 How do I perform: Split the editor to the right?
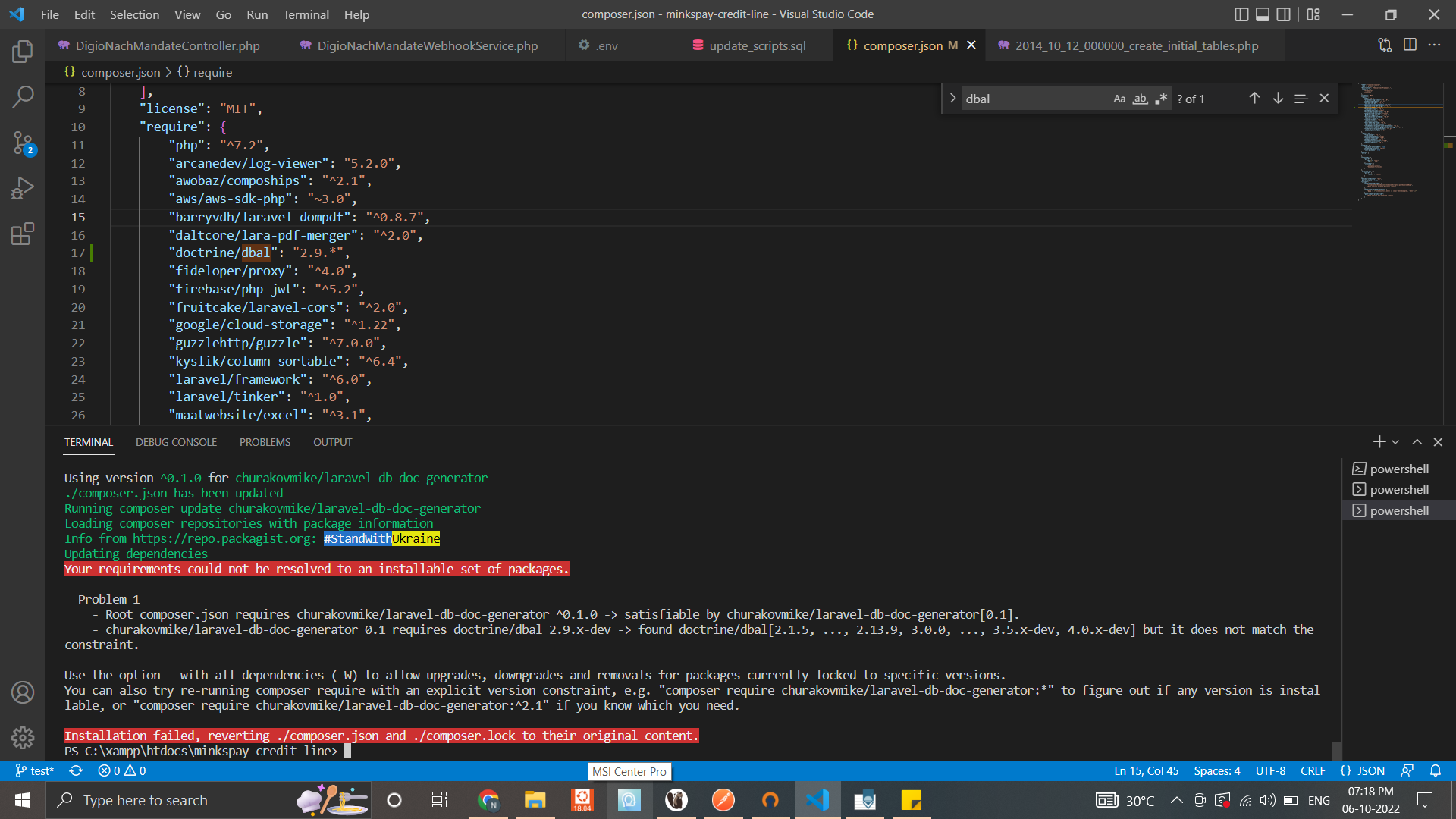[1410, 45]
